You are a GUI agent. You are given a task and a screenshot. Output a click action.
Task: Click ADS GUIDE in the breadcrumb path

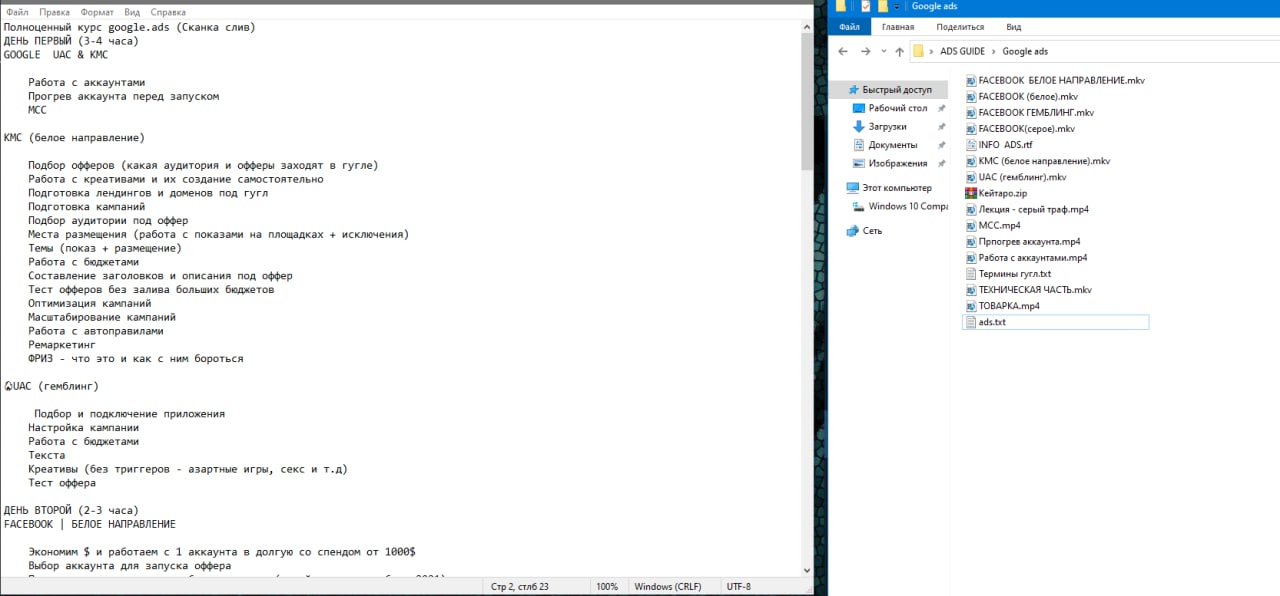pos(962,51)
